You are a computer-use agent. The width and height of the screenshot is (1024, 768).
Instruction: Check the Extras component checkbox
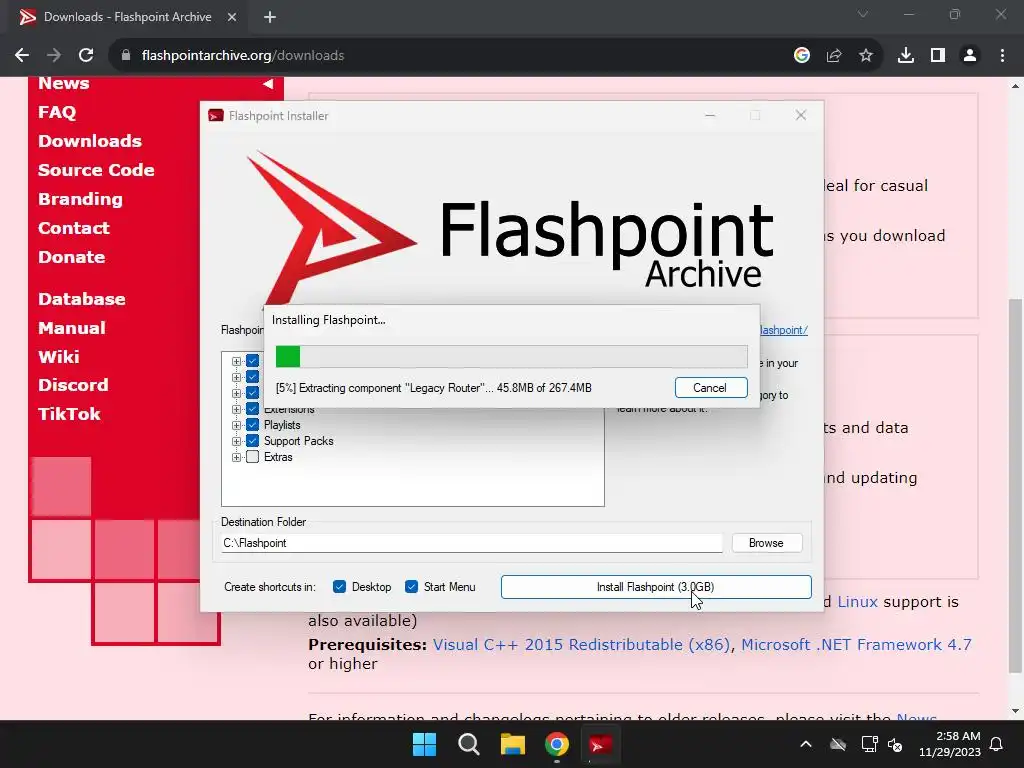pyautogui.click(x=252, y=457)
